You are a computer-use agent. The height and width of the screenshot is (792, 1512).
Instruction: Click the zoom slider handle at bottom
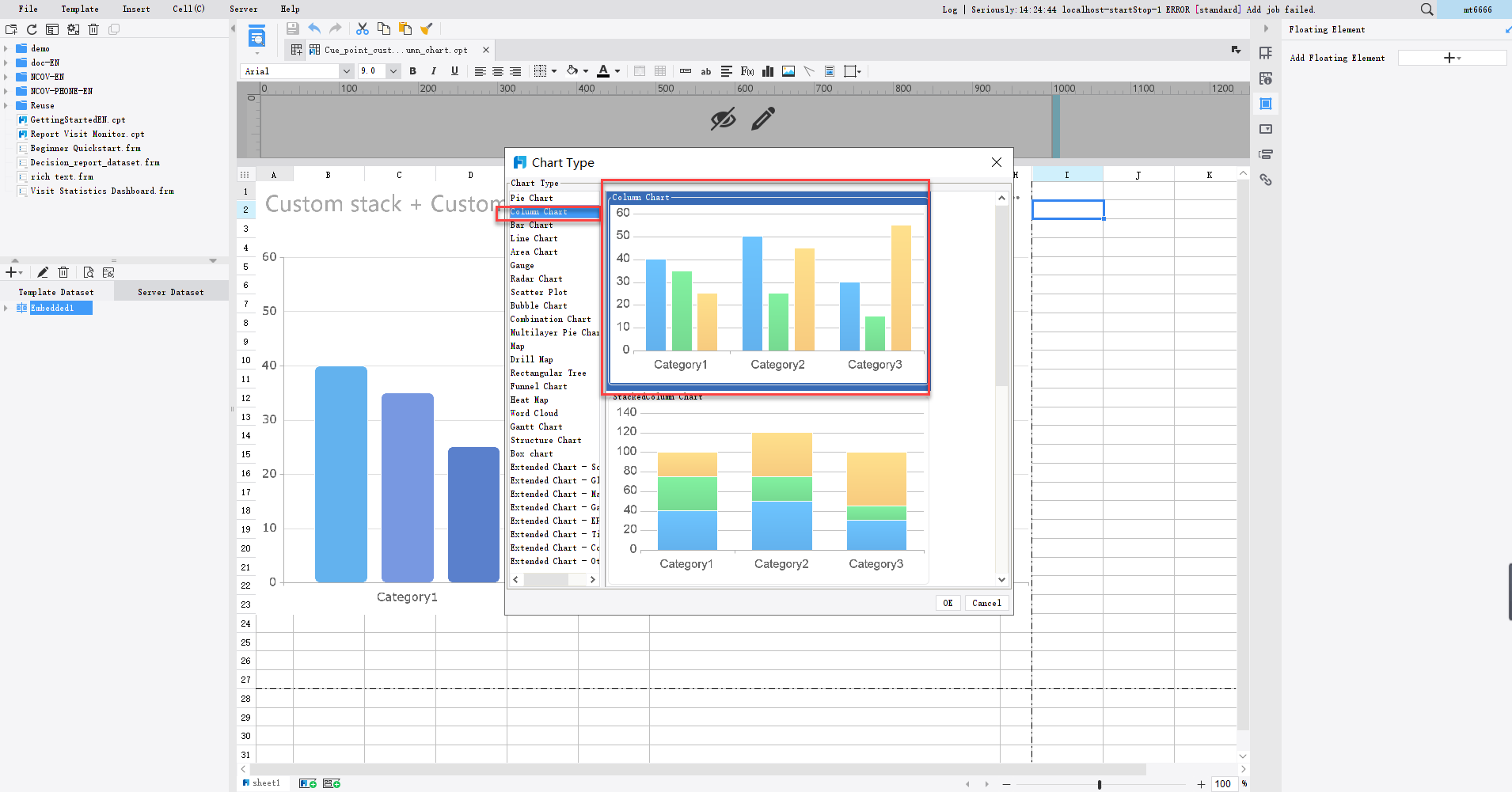click(1100, 784)
